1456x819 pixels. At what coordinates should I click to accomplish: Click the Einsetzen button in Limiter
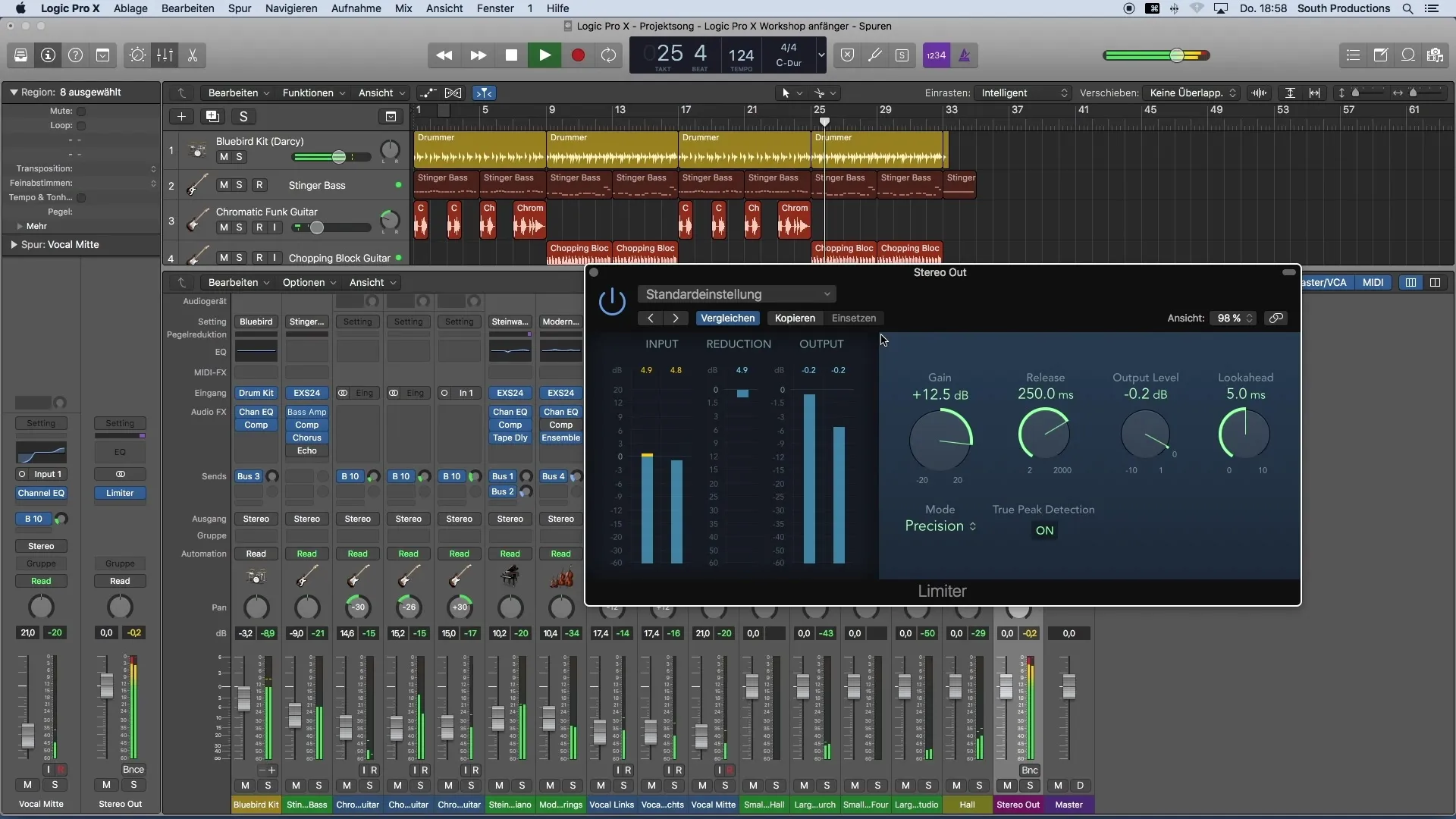pos(853,318)
